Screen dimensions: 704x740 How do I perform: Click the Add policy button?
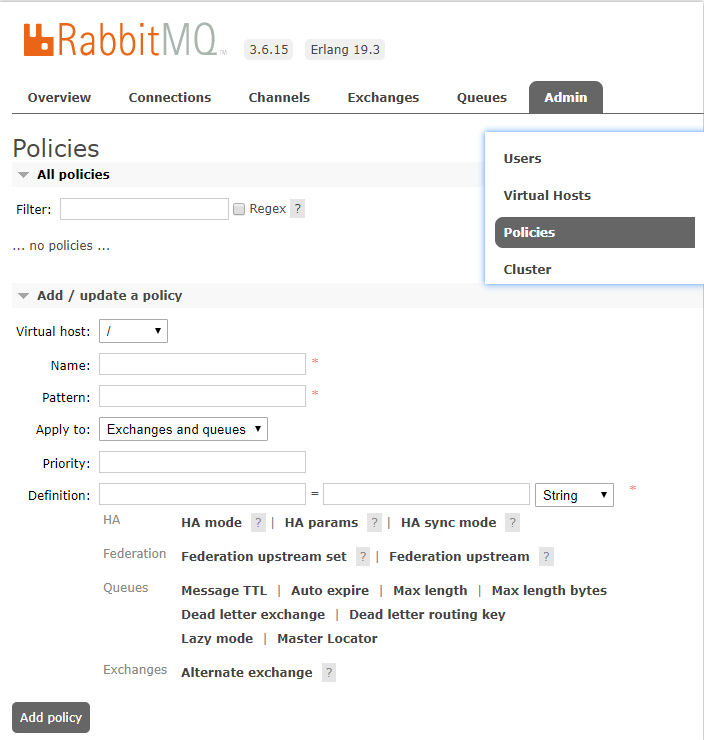coord(51,717)
